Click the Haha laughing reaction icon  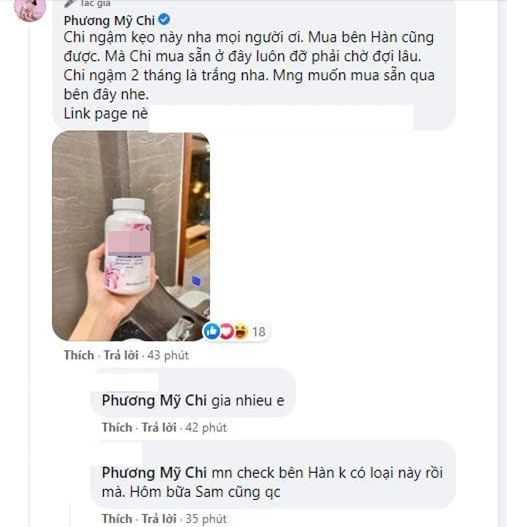click(241, 331)
